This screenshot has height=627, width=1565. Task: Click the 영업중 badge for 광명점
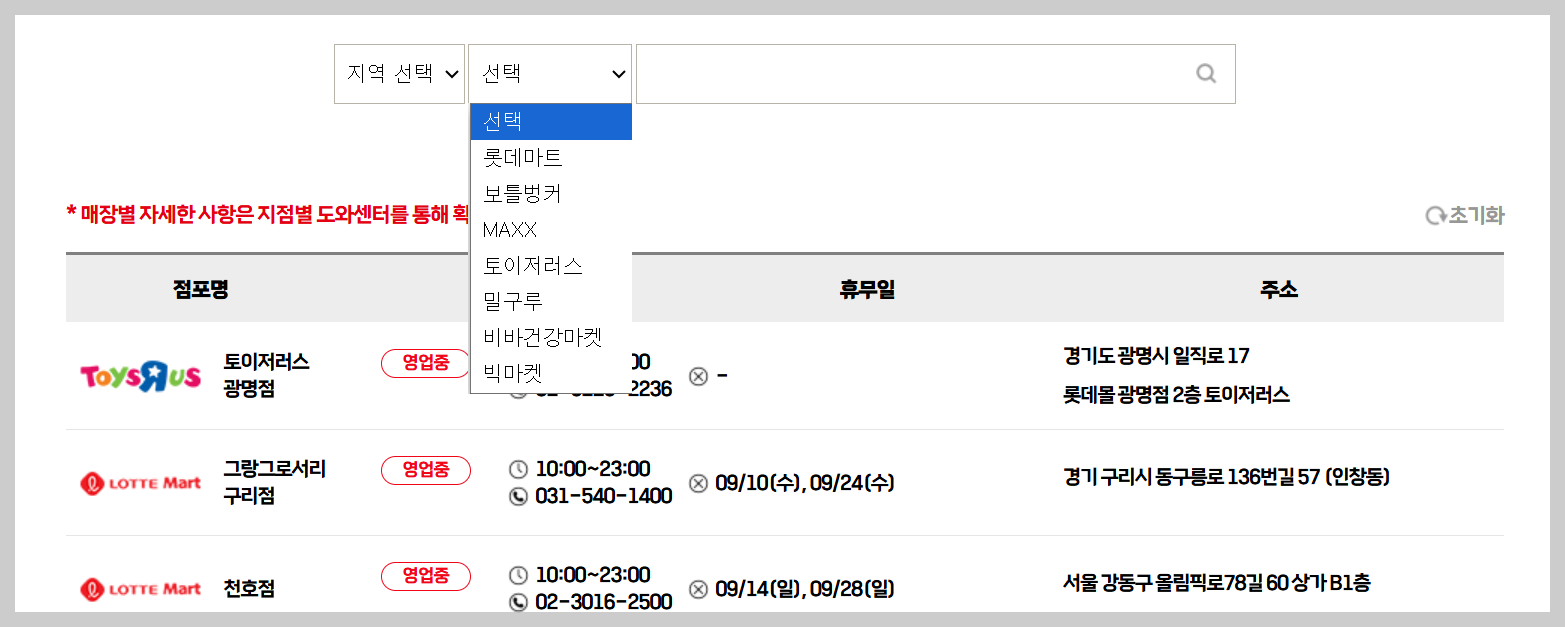click(x=426, y=363)
